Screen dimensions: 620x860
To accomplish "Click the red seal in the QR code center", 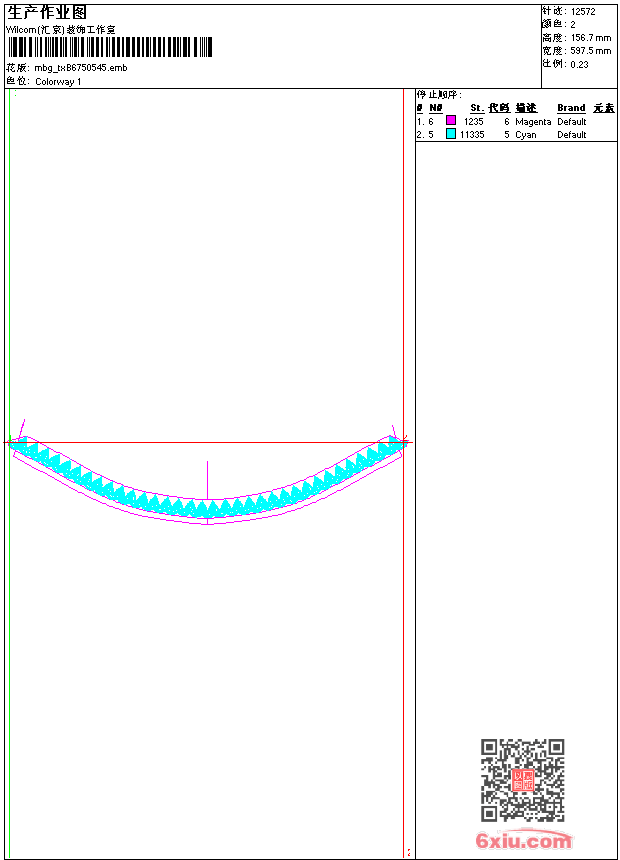I will click(x=523, y=781).
